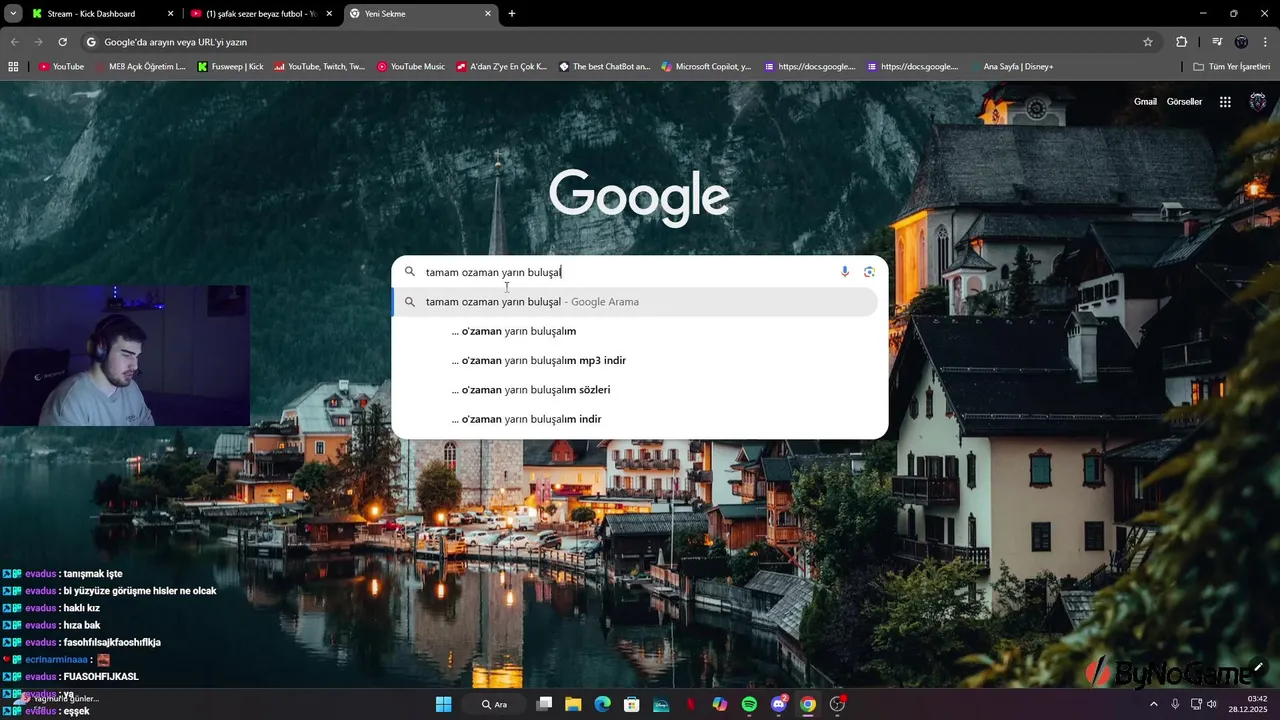Open Chrome's three-dot menu
This screenshot has width=1280, height=720.
(x=1265, y=42)
